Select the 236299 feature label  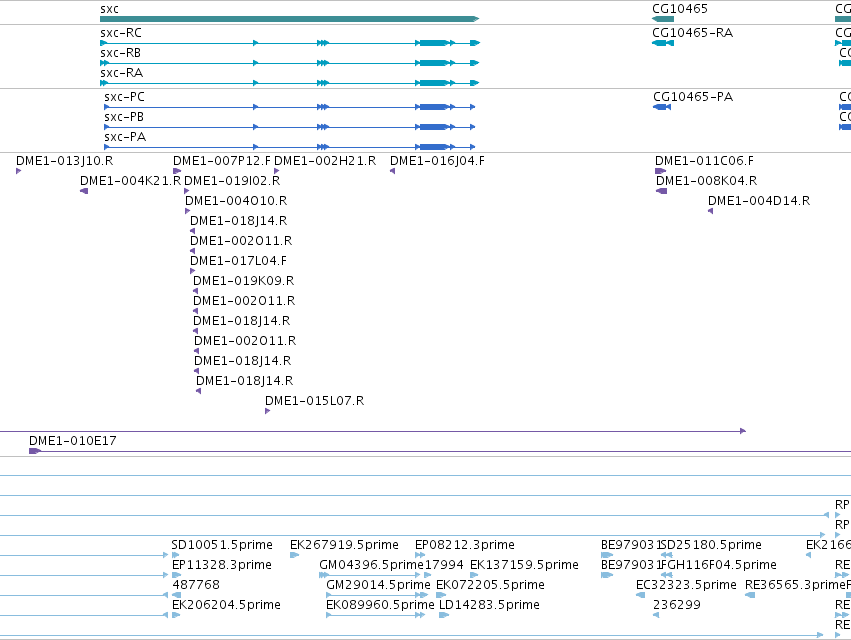(677, 605)
